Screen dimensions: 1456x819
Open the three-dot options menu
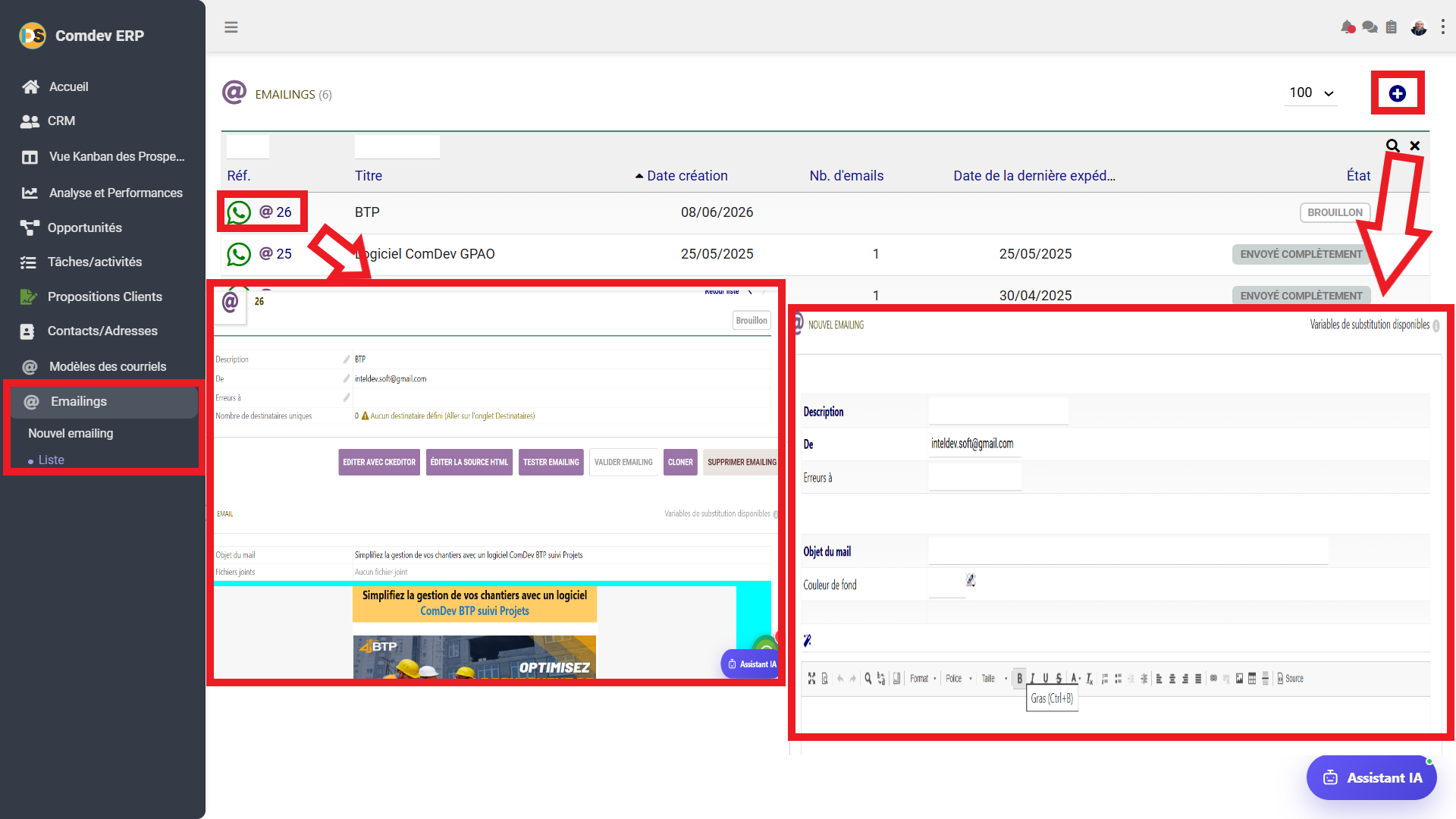pos(1443,27)
